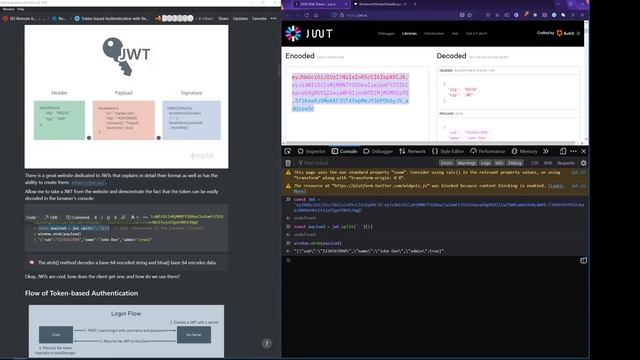Switch to the Style Editor devtools tab

[448, 151]
